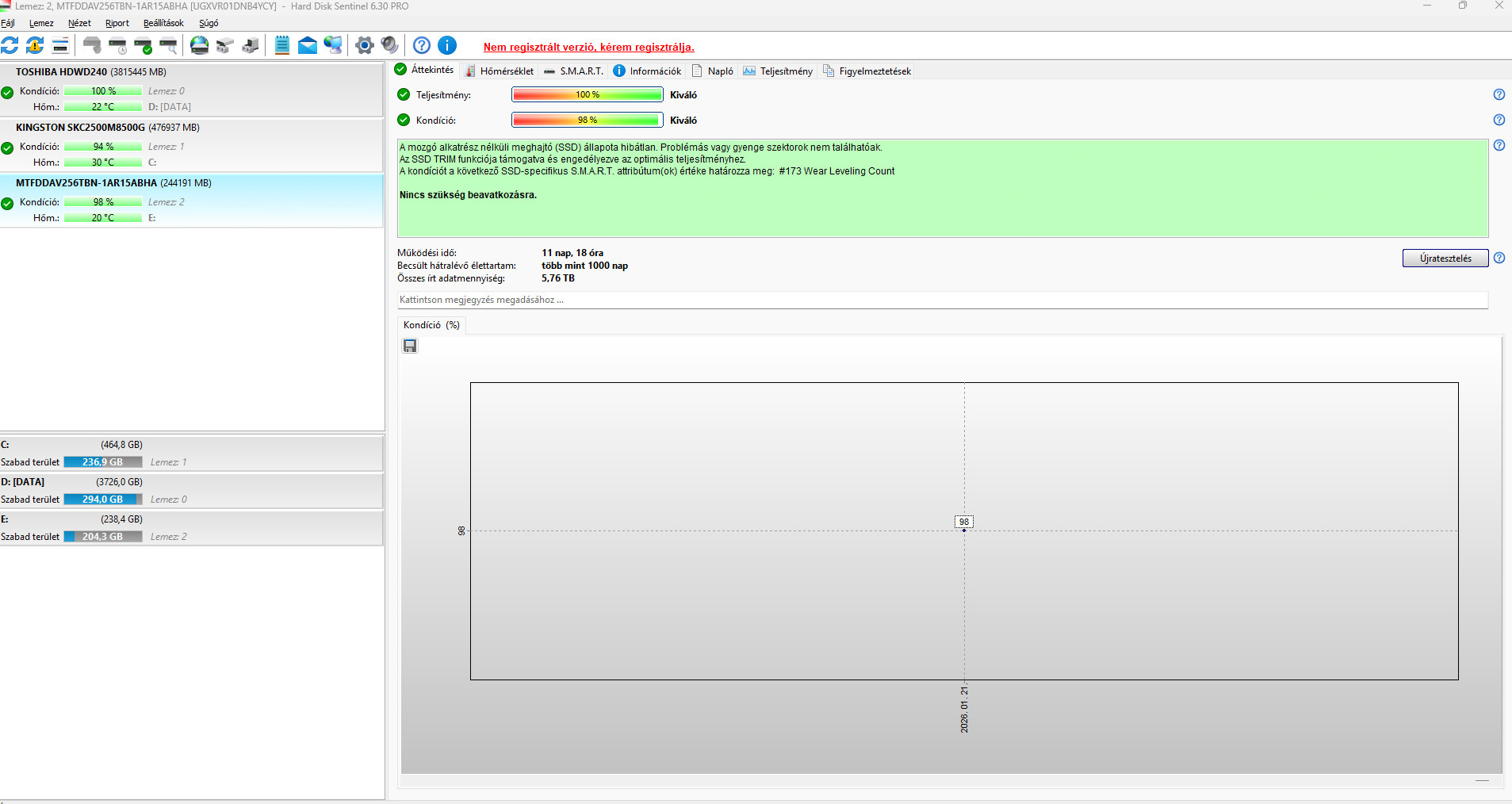1512x804 pixels.
Task: Click the Kondíció 98 % gradient bar in overview
Action: coord(588,120)
